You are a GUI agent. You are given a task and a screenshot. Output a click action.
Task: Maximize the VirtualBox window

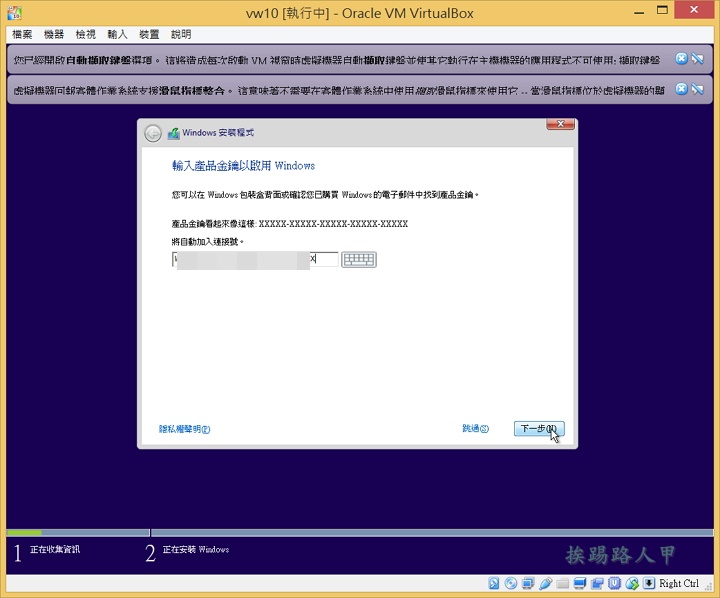662,11
